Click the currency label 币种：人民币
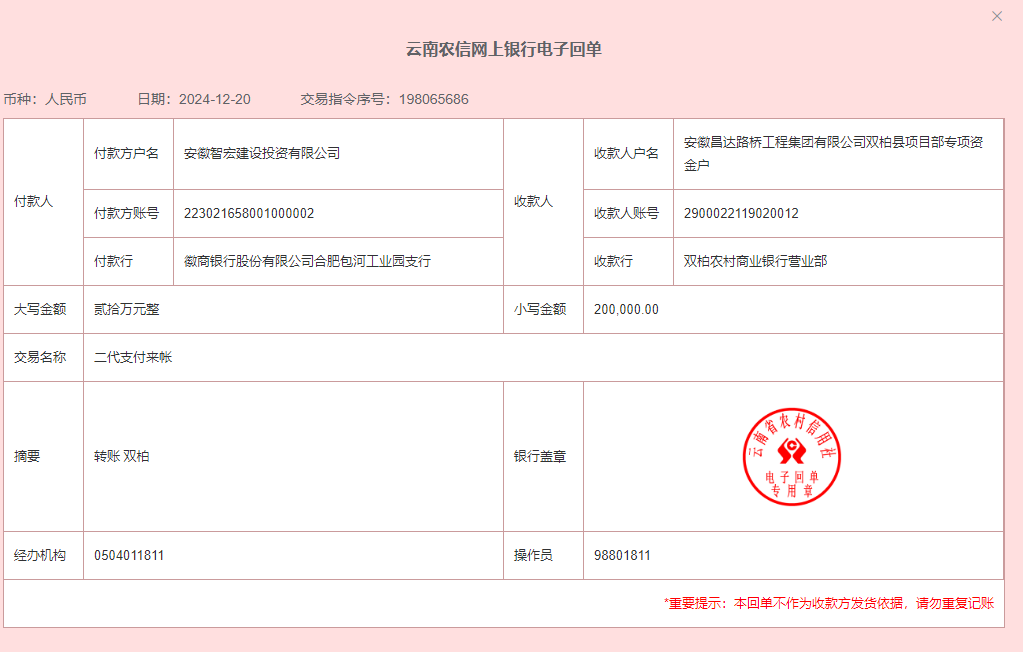The height and width of the screenshot is (652, 1023). coord(45,99)
